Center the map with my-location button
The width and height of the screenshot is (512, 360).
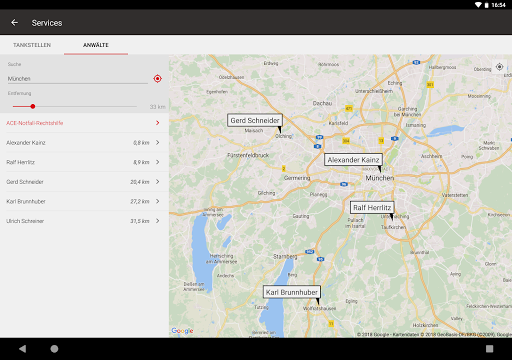pyautogui.click(x=499, y=67)
